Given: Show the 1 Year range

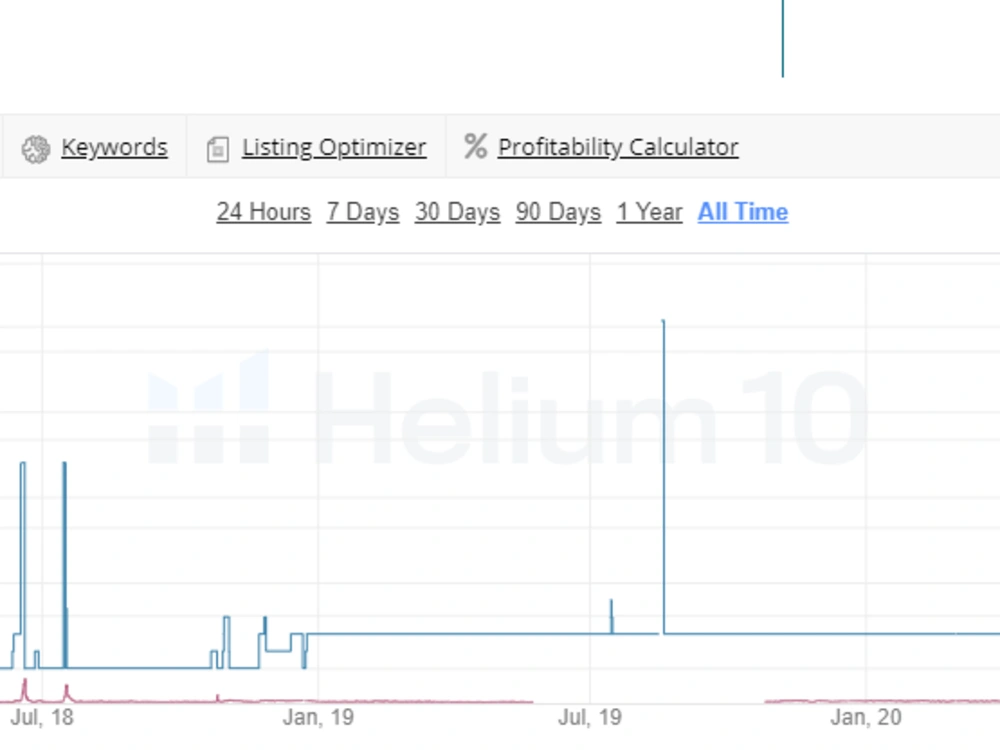Looking at the screenshot, I should tap(649, 212).
